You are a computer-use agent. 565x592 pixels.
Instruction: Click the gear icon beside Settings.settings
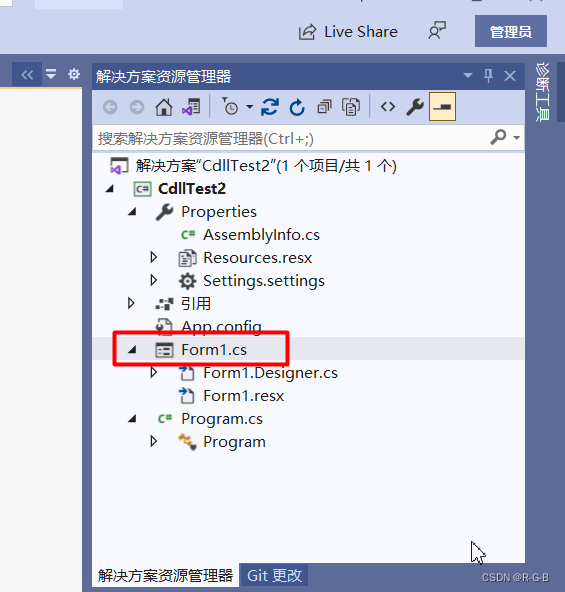pos(187,281)
